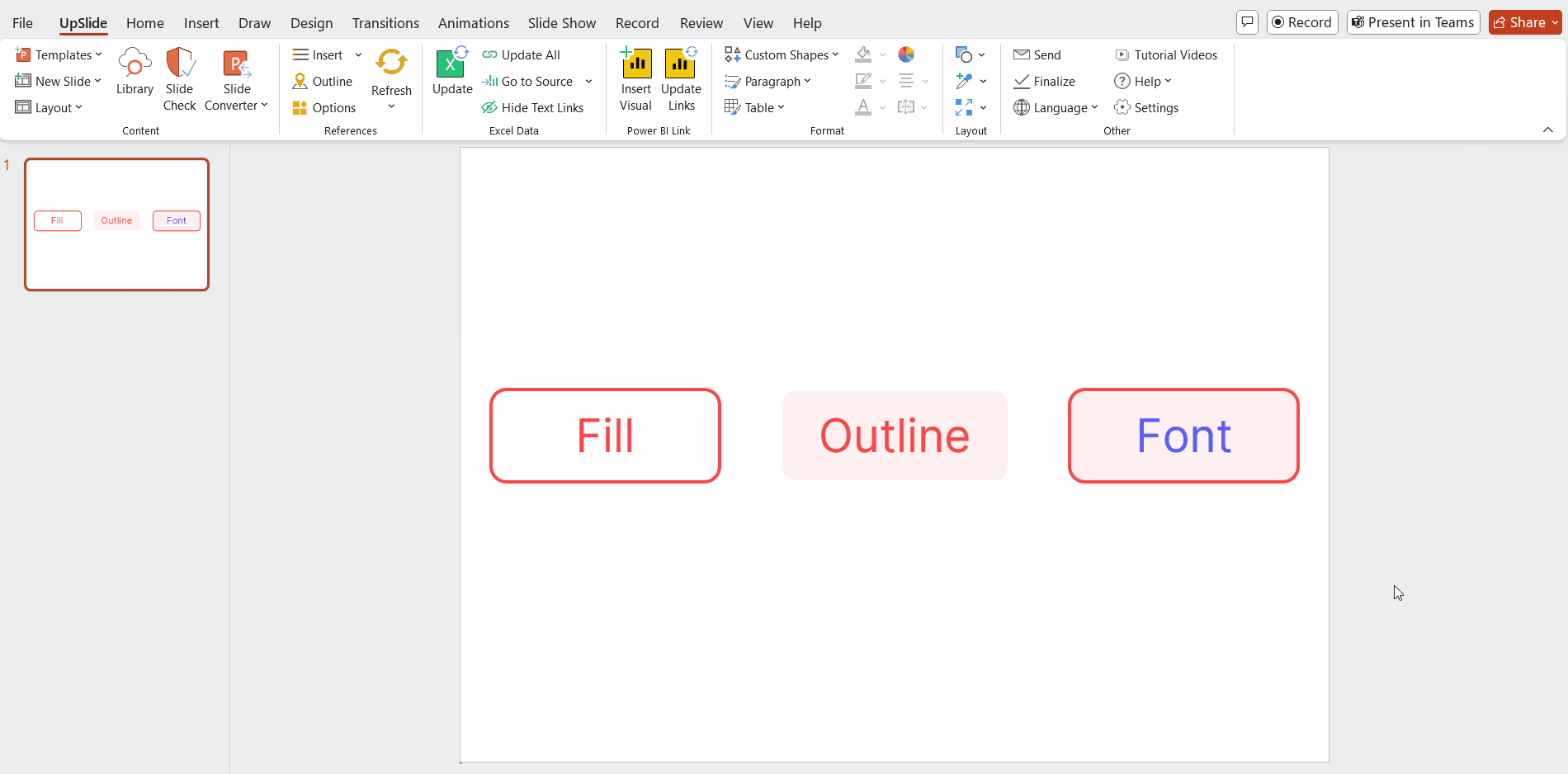
Task: Click Finalize with the check mark
Action: (1045, 81)
